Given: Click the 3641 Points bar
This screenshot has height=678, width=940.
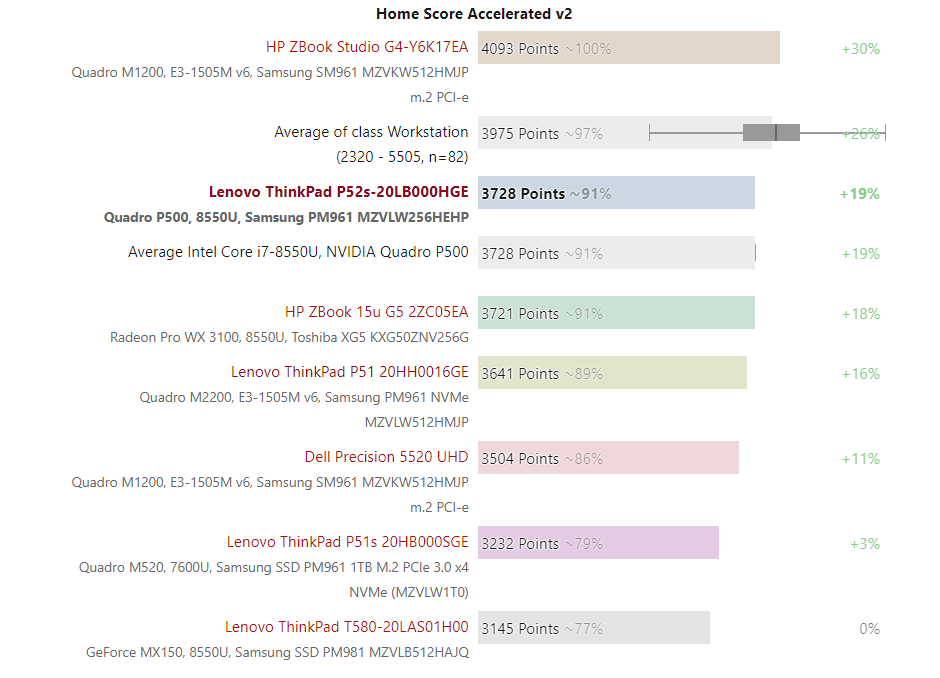Looking at the screenshot, I should pyautogui.click(x=612, y=372).
